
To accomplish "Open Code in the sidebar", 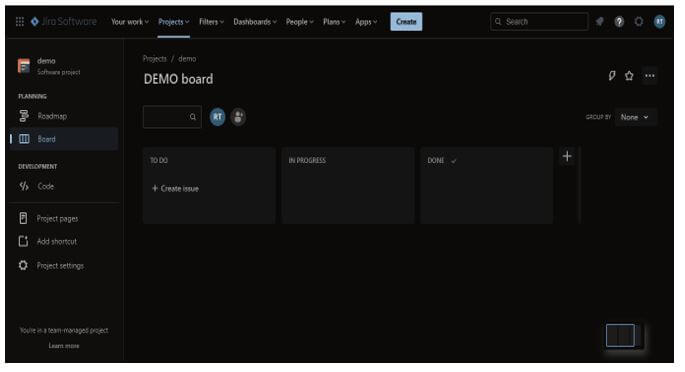I will [64, 186].
